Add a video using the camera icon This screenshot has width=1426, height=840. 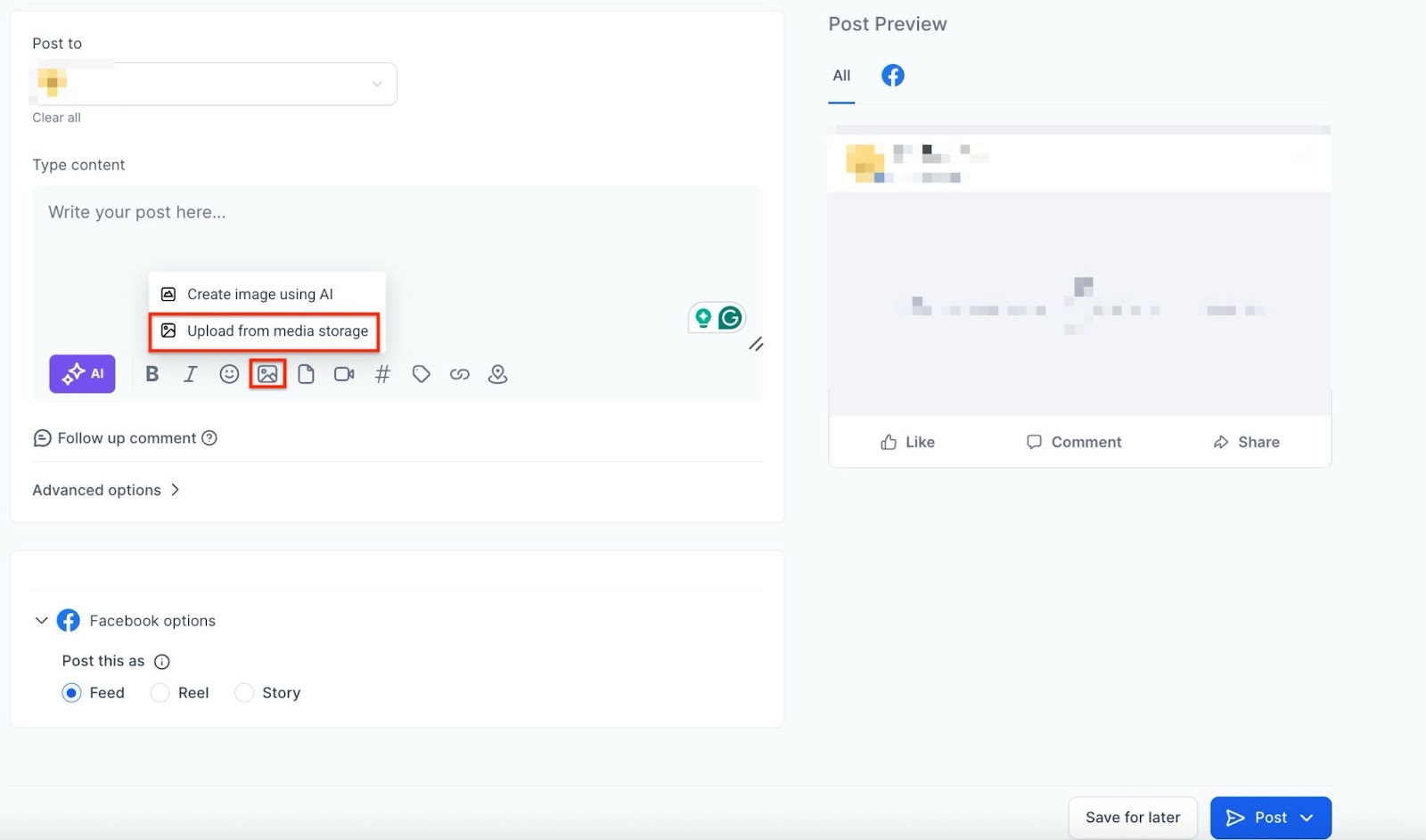(344, 374)
